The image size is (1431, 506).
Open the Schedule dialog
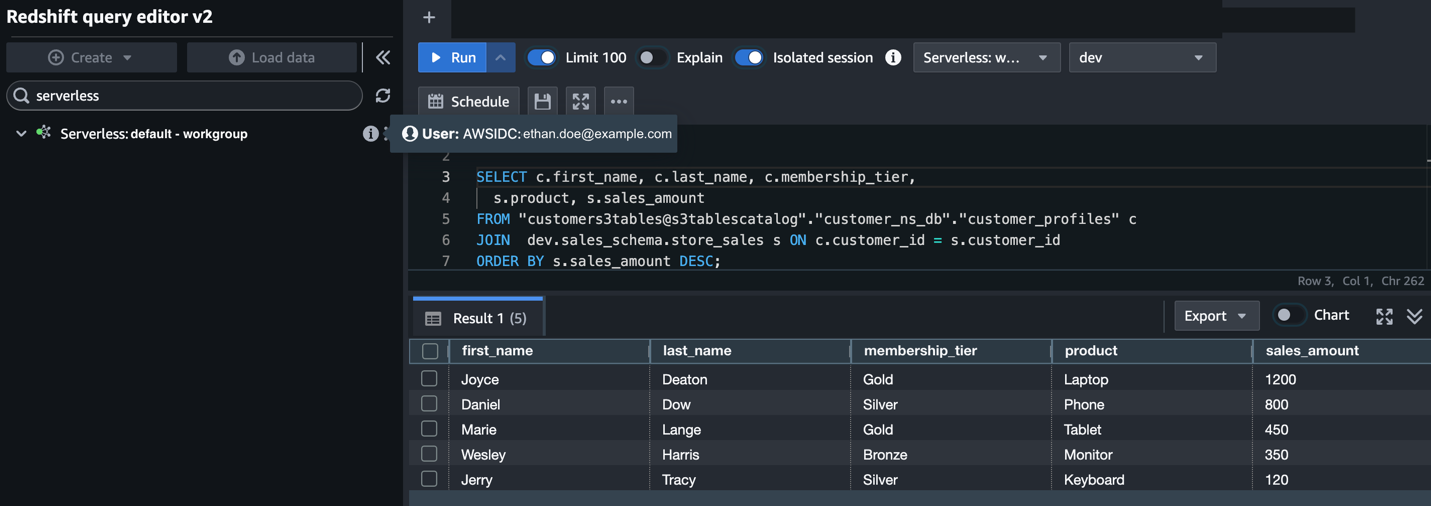[469, 101]
